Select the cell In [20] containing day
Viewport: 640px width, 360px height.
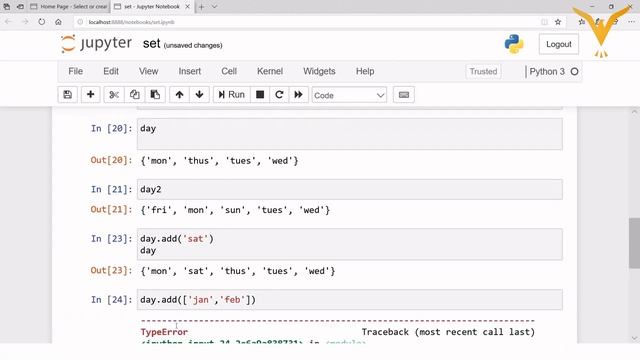click(350, 134)
